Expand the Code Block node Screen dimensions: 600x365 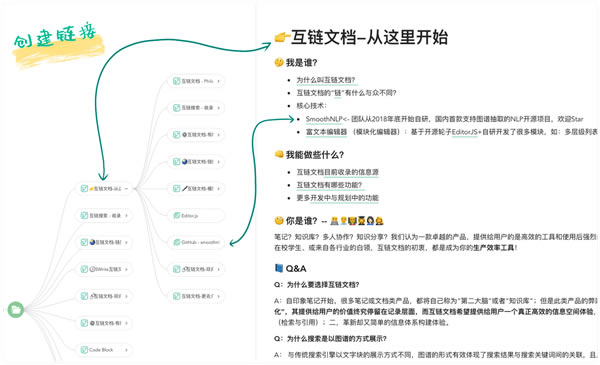126,350
